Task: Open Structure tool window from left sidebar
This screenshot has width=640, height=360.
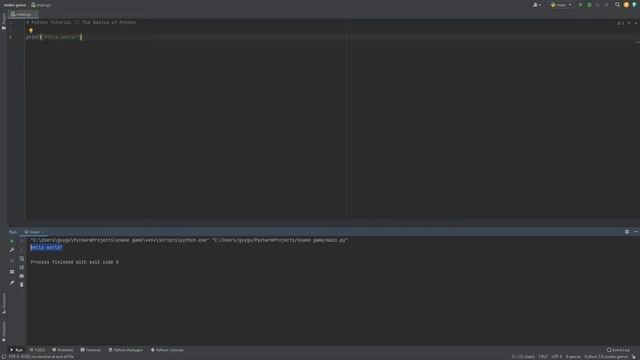Action: tap(4, 303)
